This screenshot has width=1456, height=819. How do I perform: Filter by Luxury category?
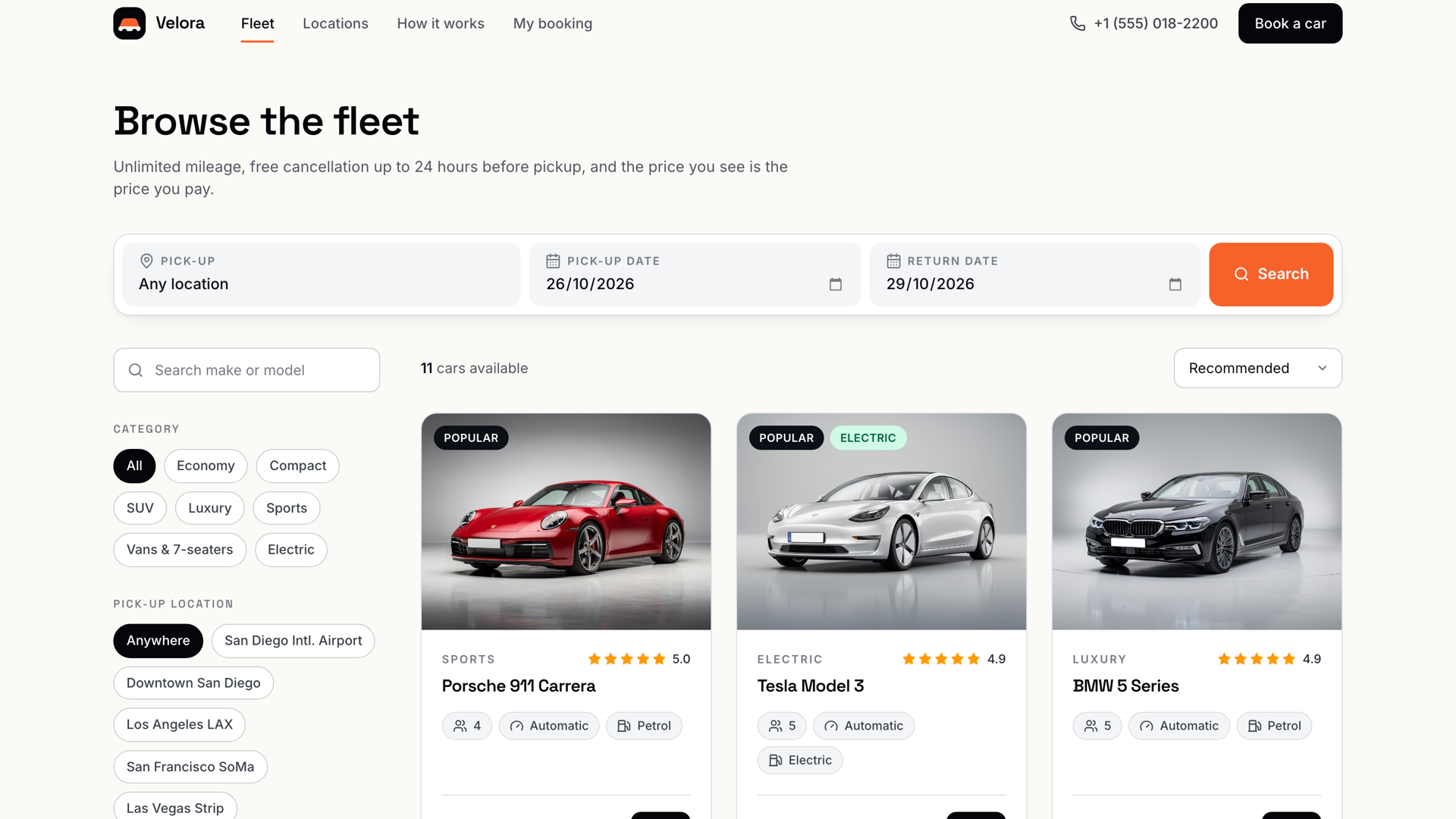point(209,508)
